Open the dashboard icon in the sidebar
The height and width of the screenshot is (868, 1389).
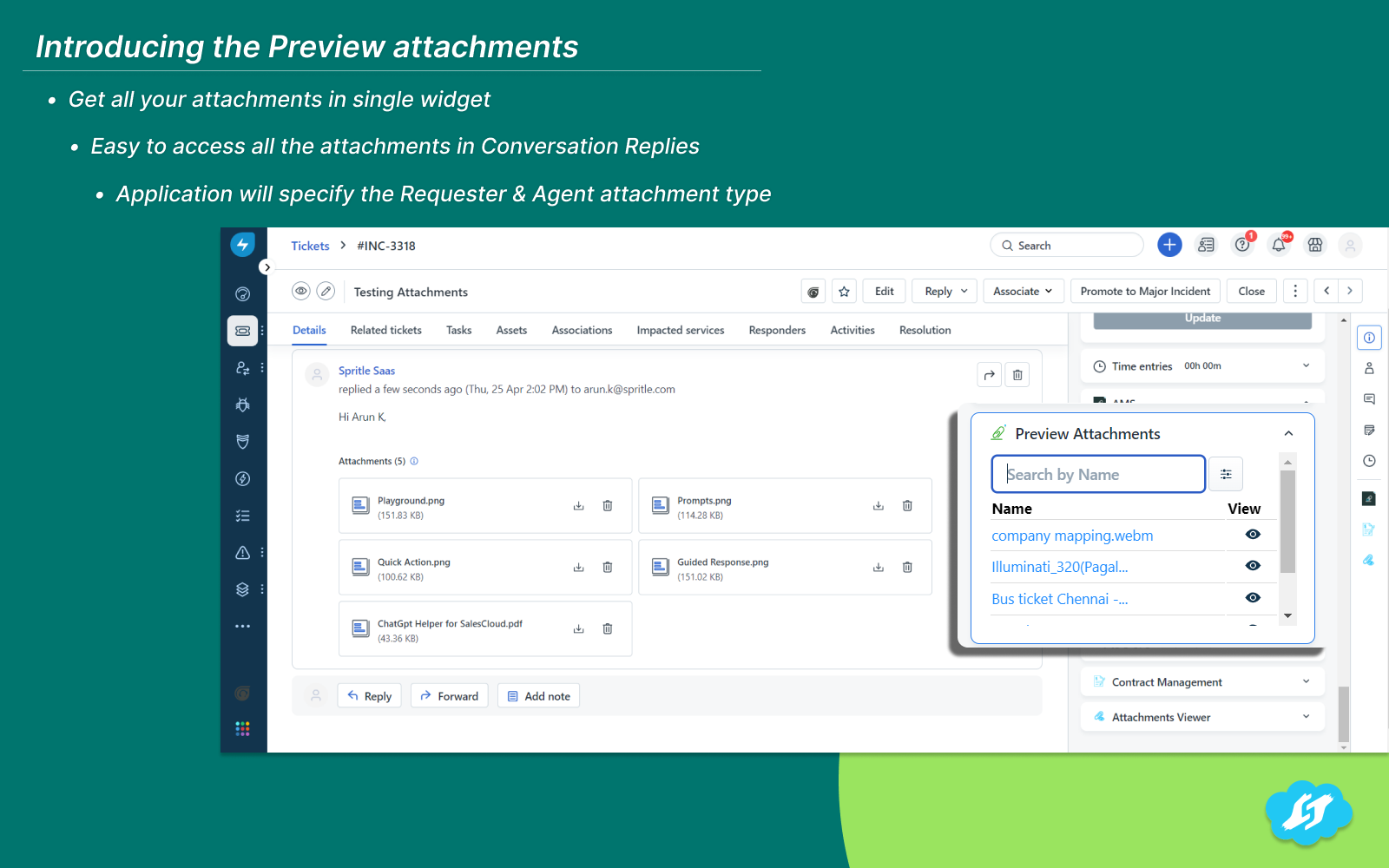pos(242,294)
